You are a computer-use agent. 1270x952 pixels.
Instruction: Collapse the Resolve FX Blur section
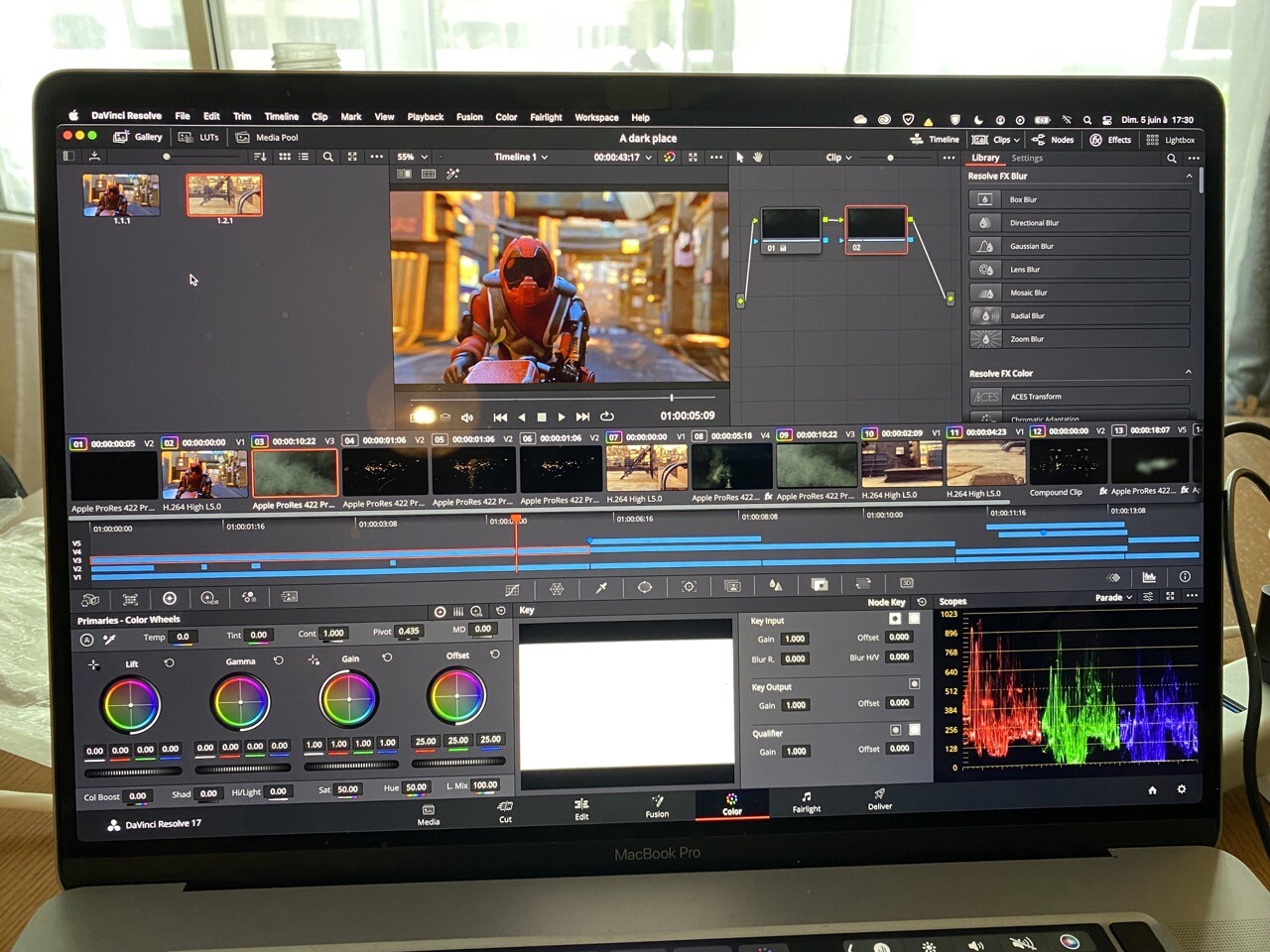[x=1189, y=176]
